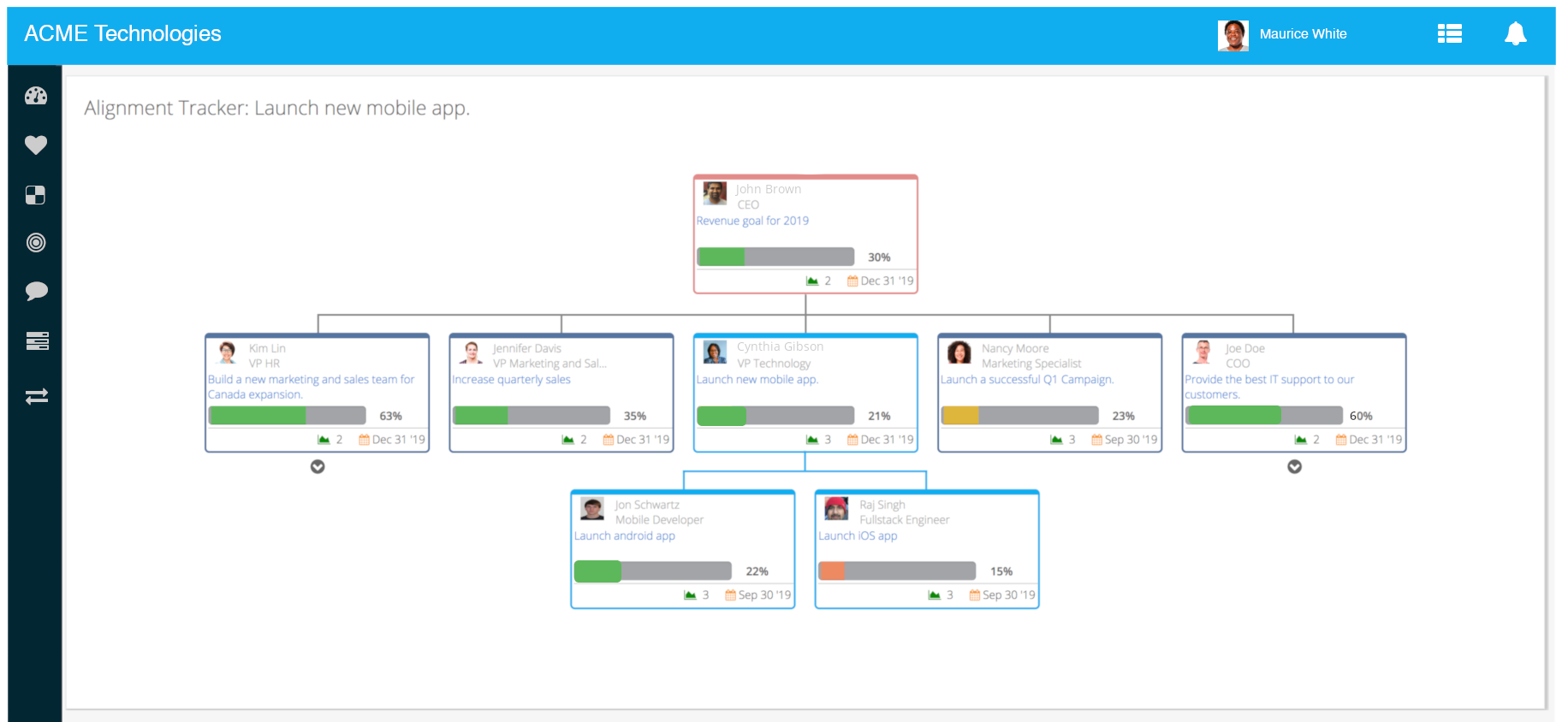1568x722 pixels.
Task: Click key results chart icon on Nancy Moore's card
Action: point(1056,440)
